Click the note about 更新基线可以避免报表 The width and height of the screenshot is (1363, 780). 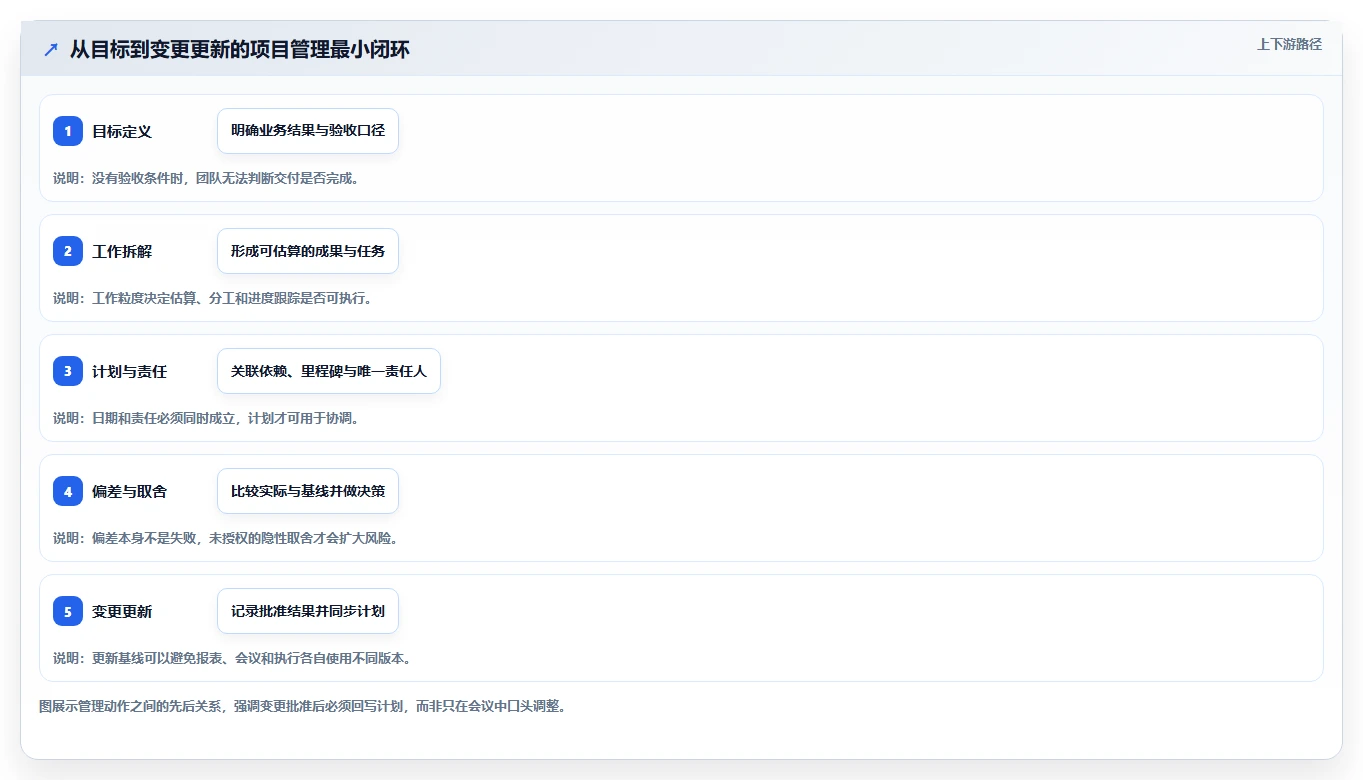point(232,658)
